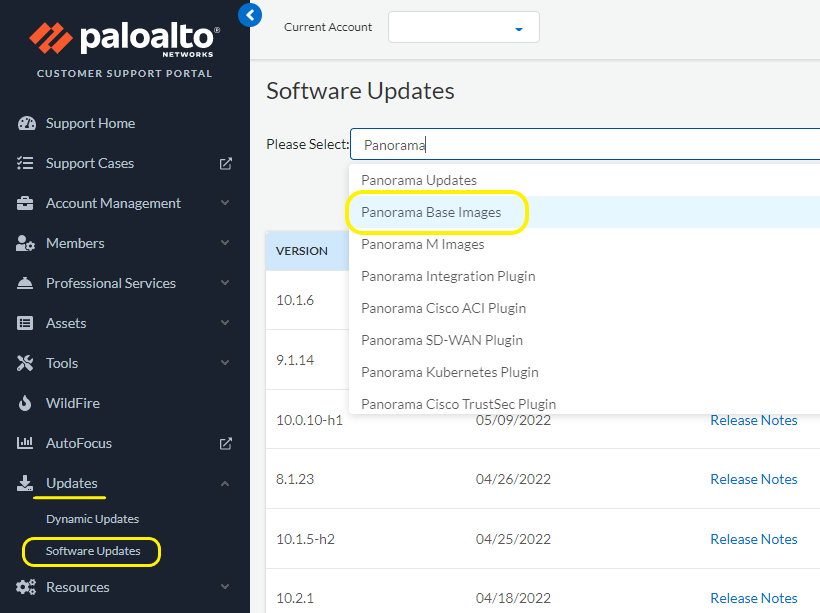Viewport: 820px width, 613px height.
Task: Click the Account Management briefcase icon
Action: (x=27, y=203)
